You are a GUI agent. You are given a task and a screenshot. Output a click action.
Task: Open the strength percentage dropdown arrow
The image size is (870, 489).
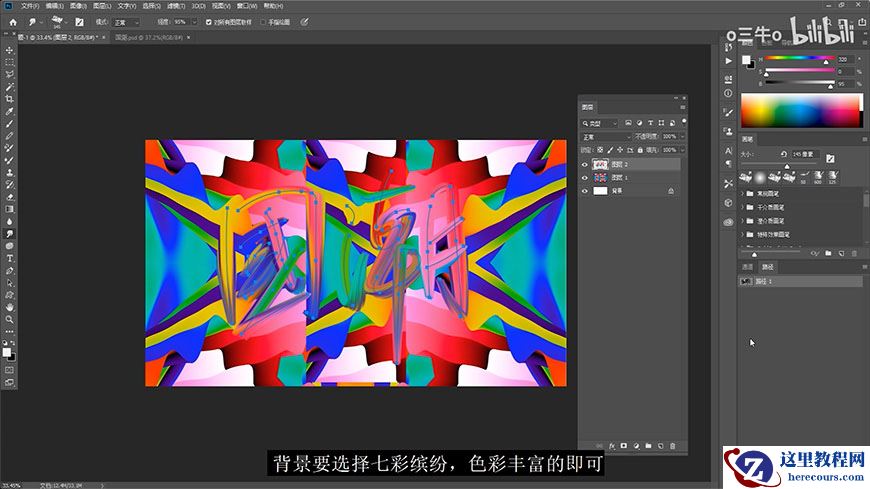click(194, 22)
